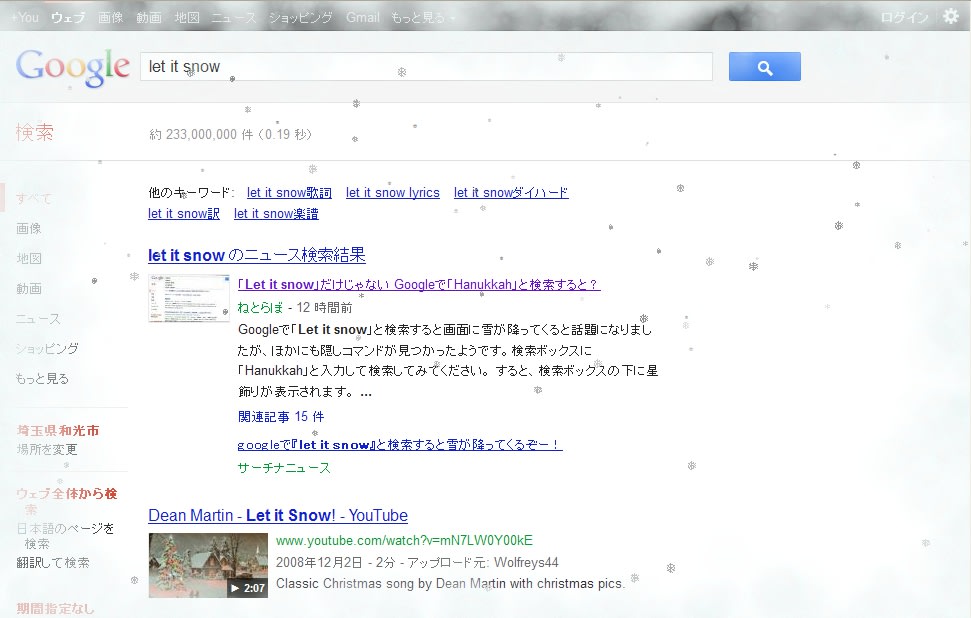
Task: Select 日本語のページを検索 filter
Action: coord(65,536)
